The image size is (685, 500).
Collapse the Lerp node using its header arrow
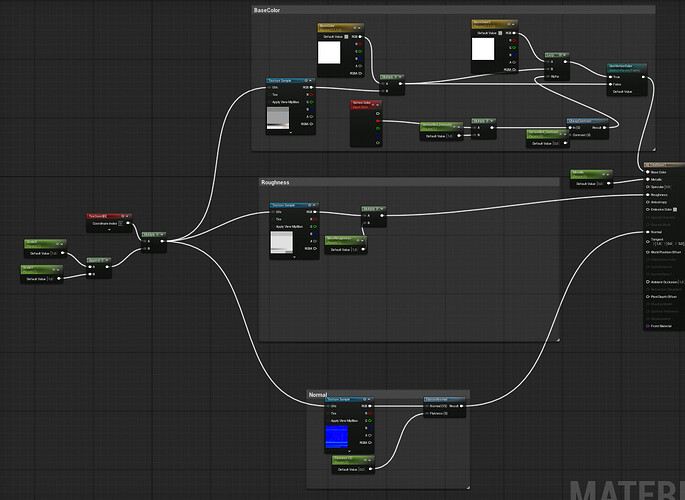(x=566, y=56)
